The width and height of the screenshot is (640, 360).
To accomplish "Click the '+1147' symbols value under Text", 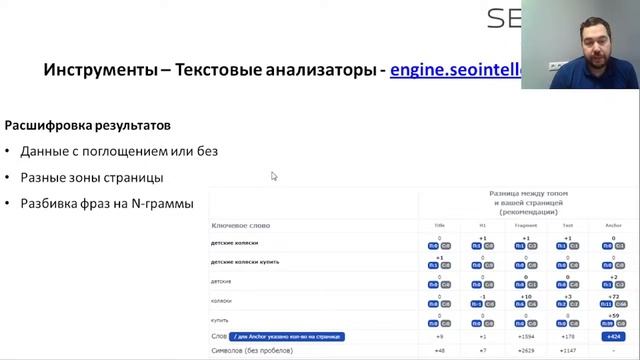I will click(x=568, y=351).
